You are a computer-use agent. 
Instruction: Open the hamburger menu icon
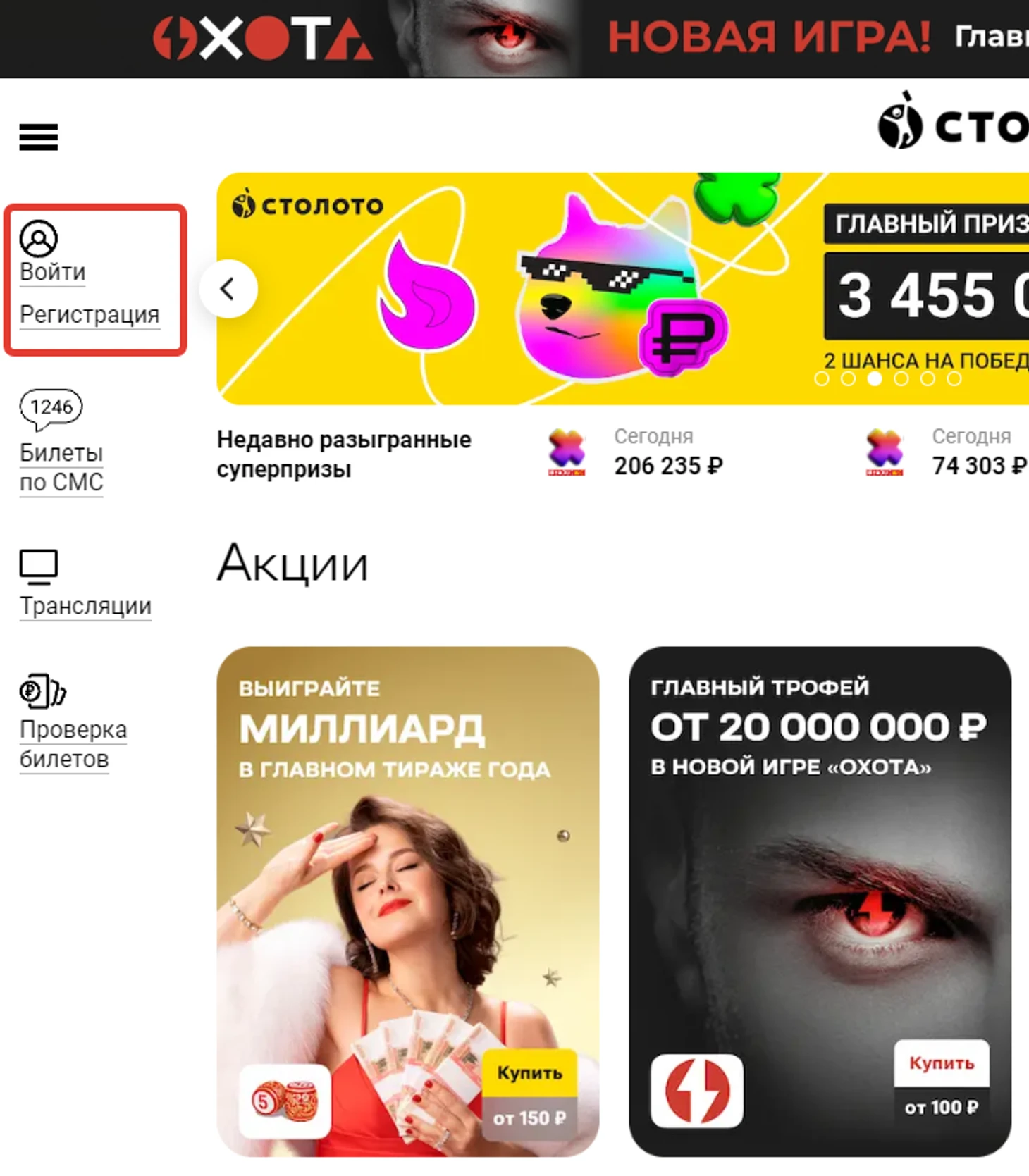(39, 137)
